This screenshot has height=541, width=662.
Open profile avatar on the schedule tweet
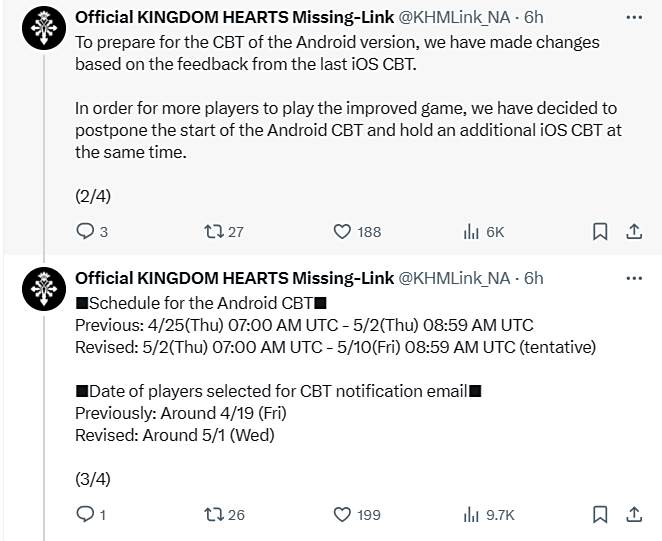(x=44, y=289)
